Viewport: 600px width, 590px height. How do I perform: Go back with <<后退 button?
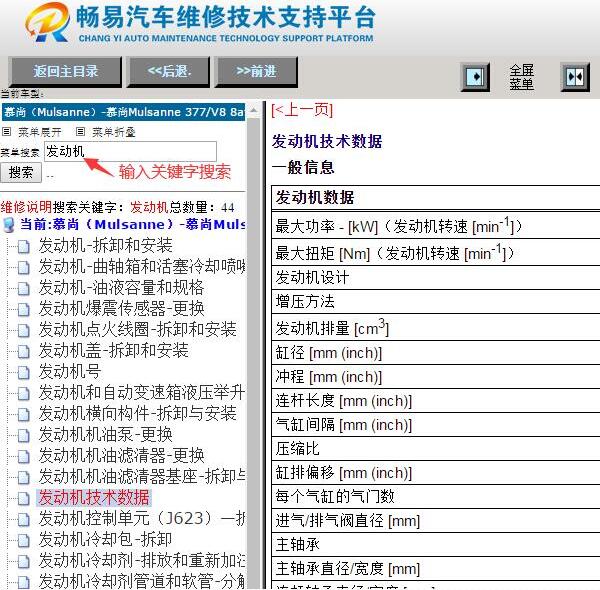tap(168, 72)
